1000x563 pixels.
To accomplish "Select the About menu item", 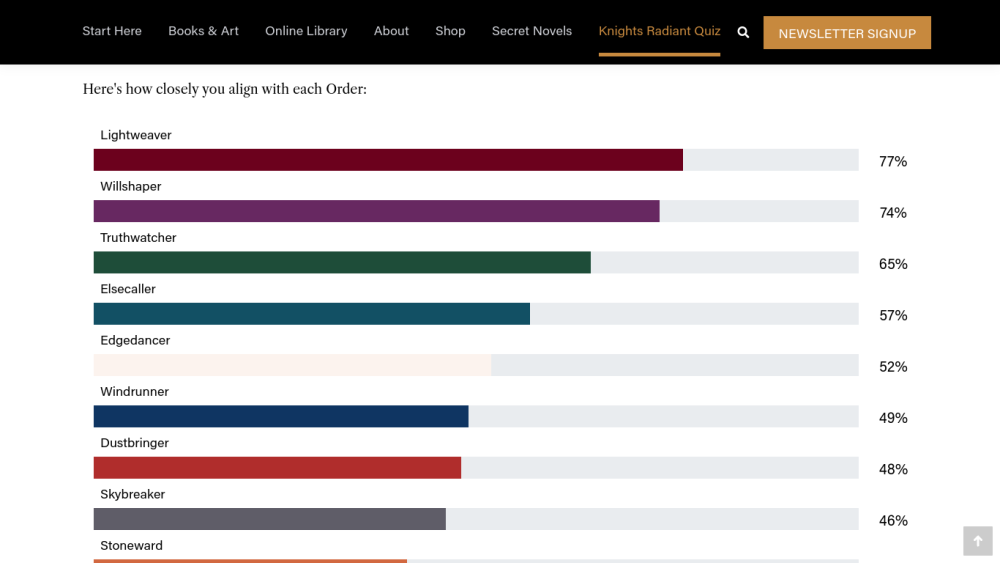I will (x=391, y=31).
